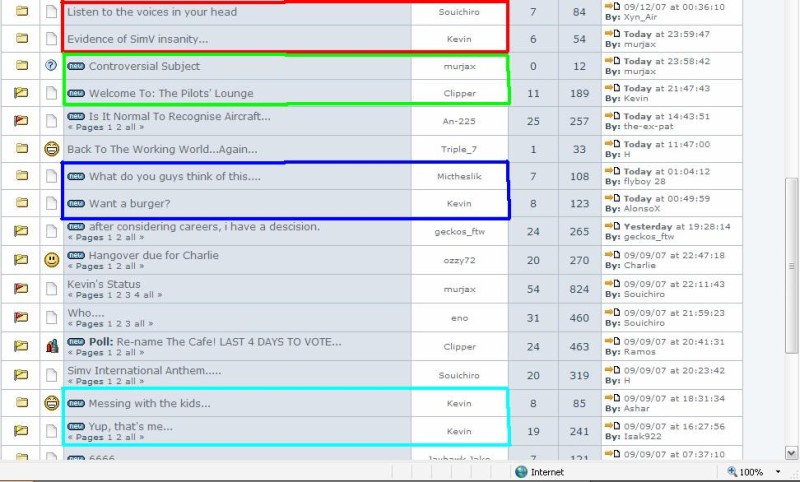View profile of thread starter Souichiro on Listen to the voices row
The image size is (800, 482).
pos(459,12)
